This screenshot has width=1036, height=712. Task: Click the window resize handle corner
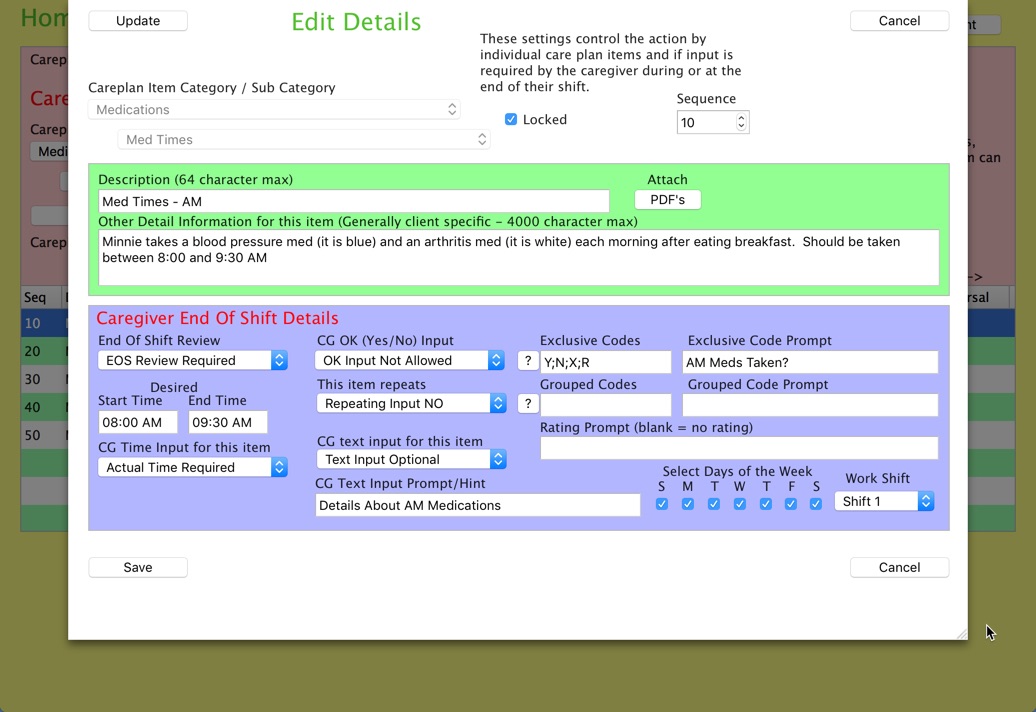click(x=961, y=633)
